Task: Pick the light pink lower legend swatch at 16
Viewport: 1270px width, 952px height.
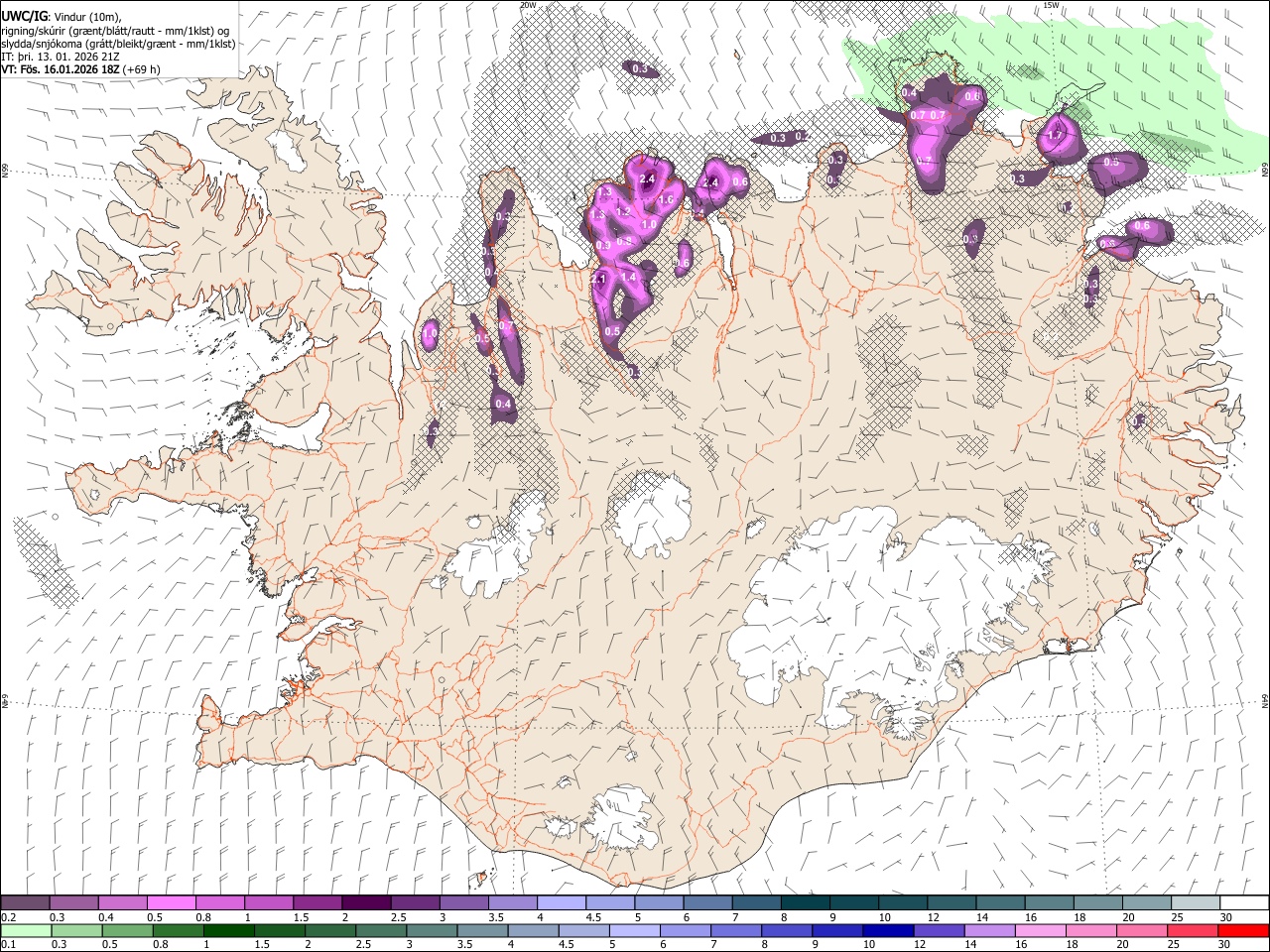Action: [1039, 930]
